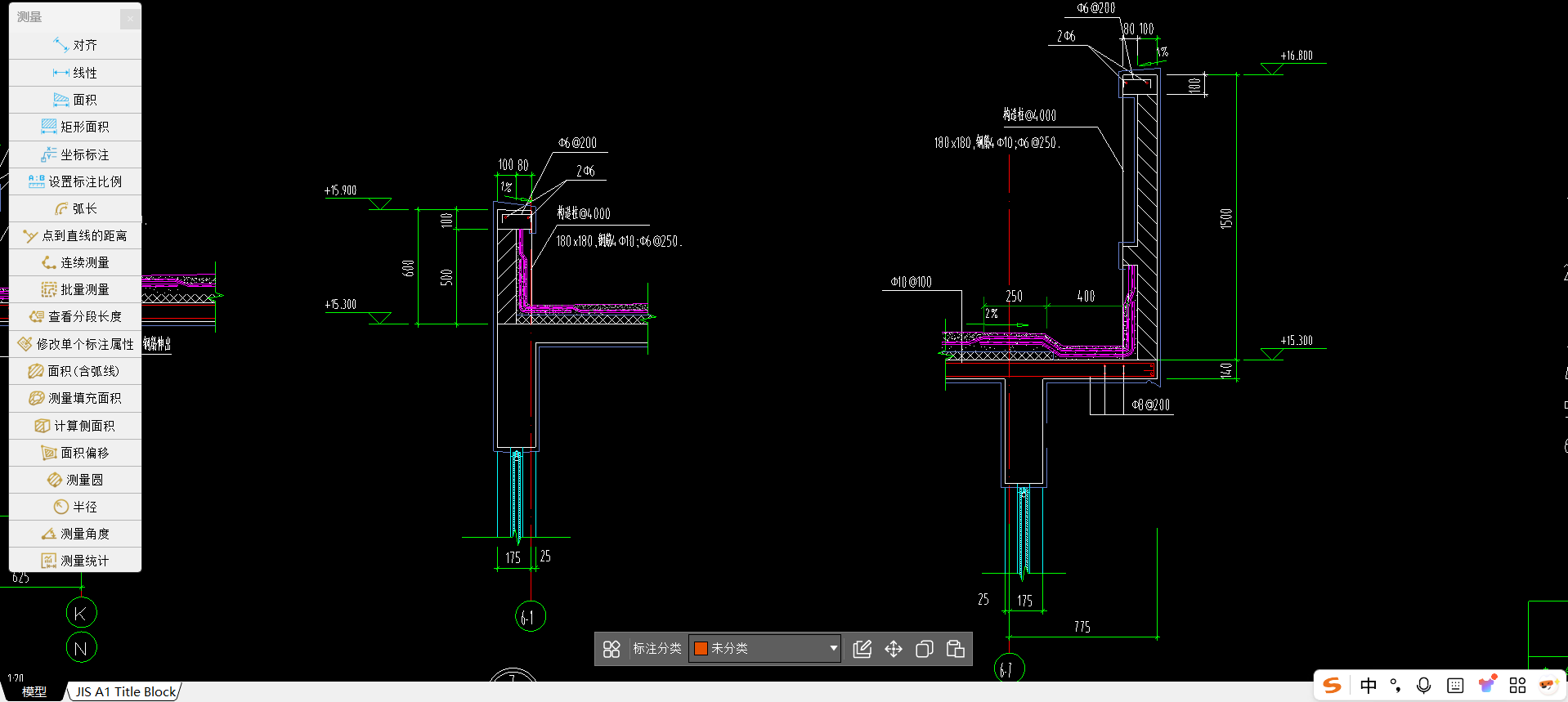Select 面积(含弧线) area with arcs tool
This screenshot has height=702, width=1568.
[x=75, y=371]
